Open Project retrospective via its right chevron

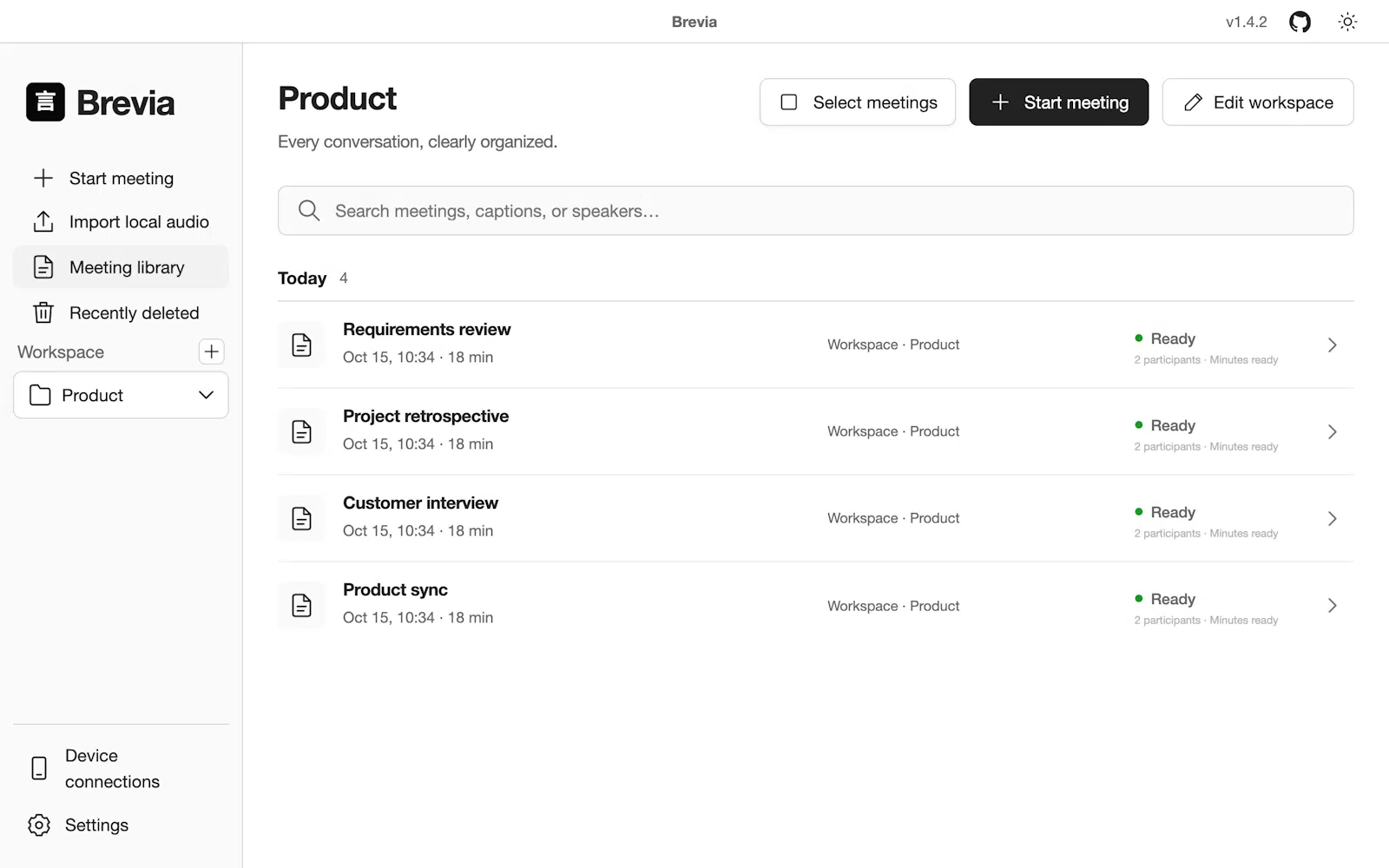click(1333, 431)
